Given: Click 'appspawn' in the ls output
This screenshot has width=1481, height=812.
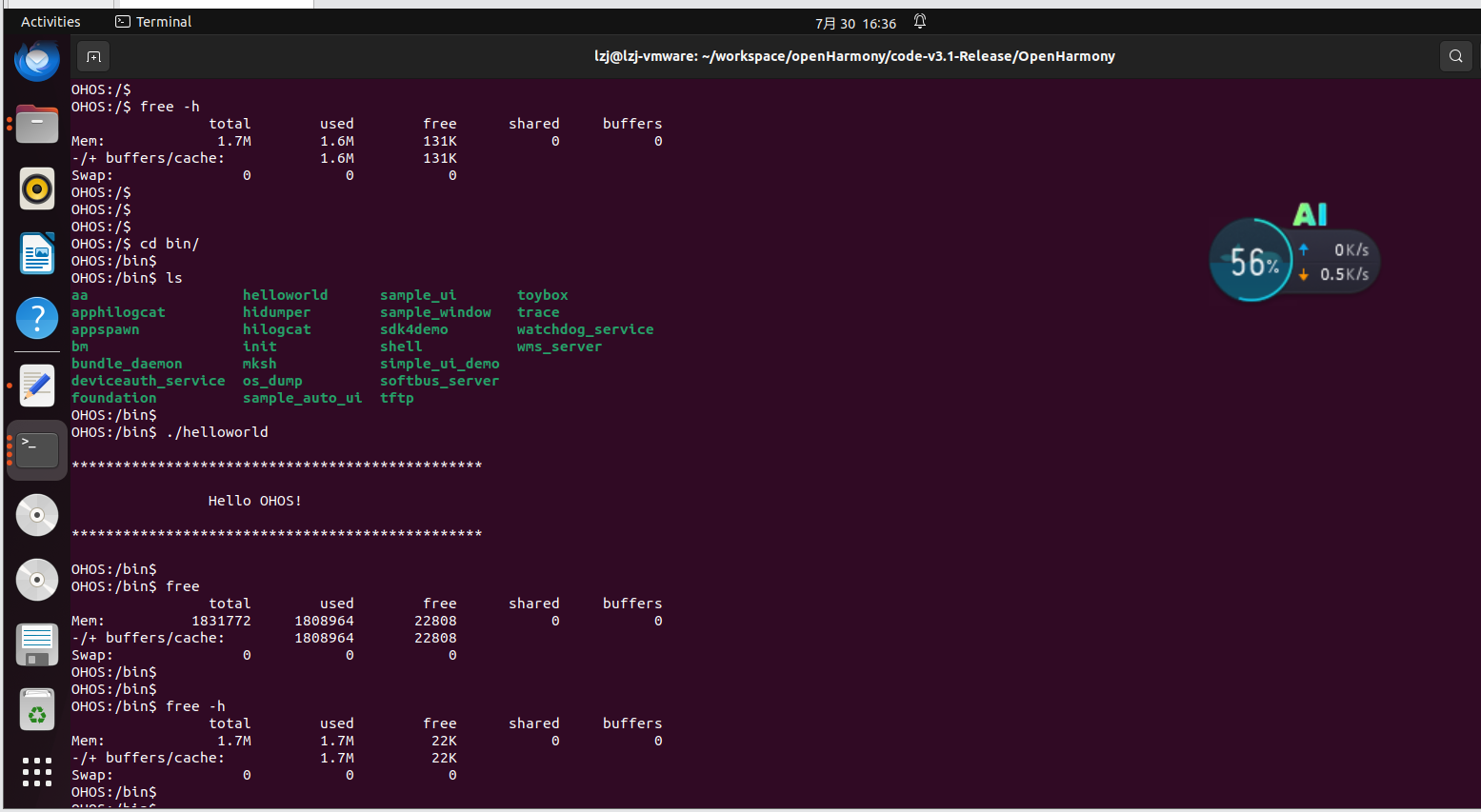Looking at the screenshot, I should point(106,329).
